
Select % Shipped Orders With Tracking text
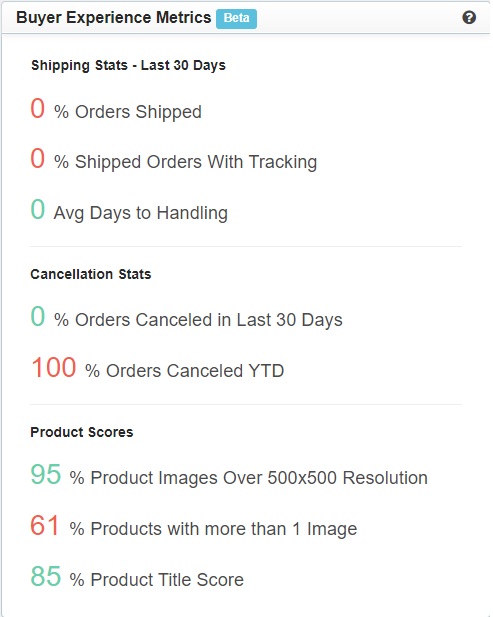185,162
